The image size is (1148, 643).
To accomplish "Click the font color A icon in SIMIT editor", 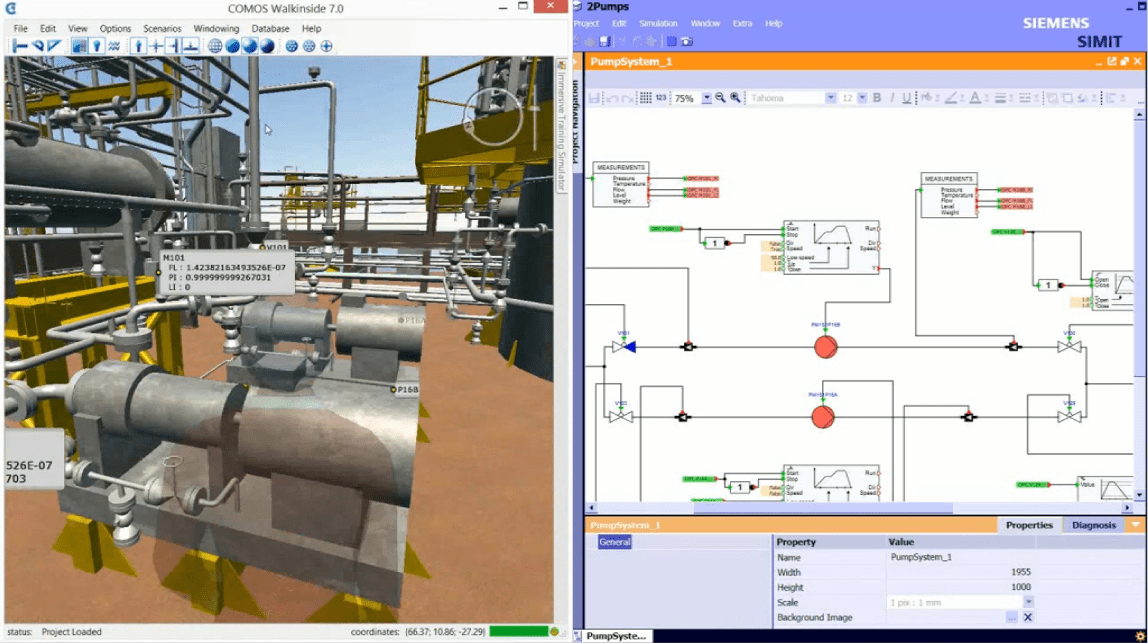I will pyautogui.click(x=975, y=100).
